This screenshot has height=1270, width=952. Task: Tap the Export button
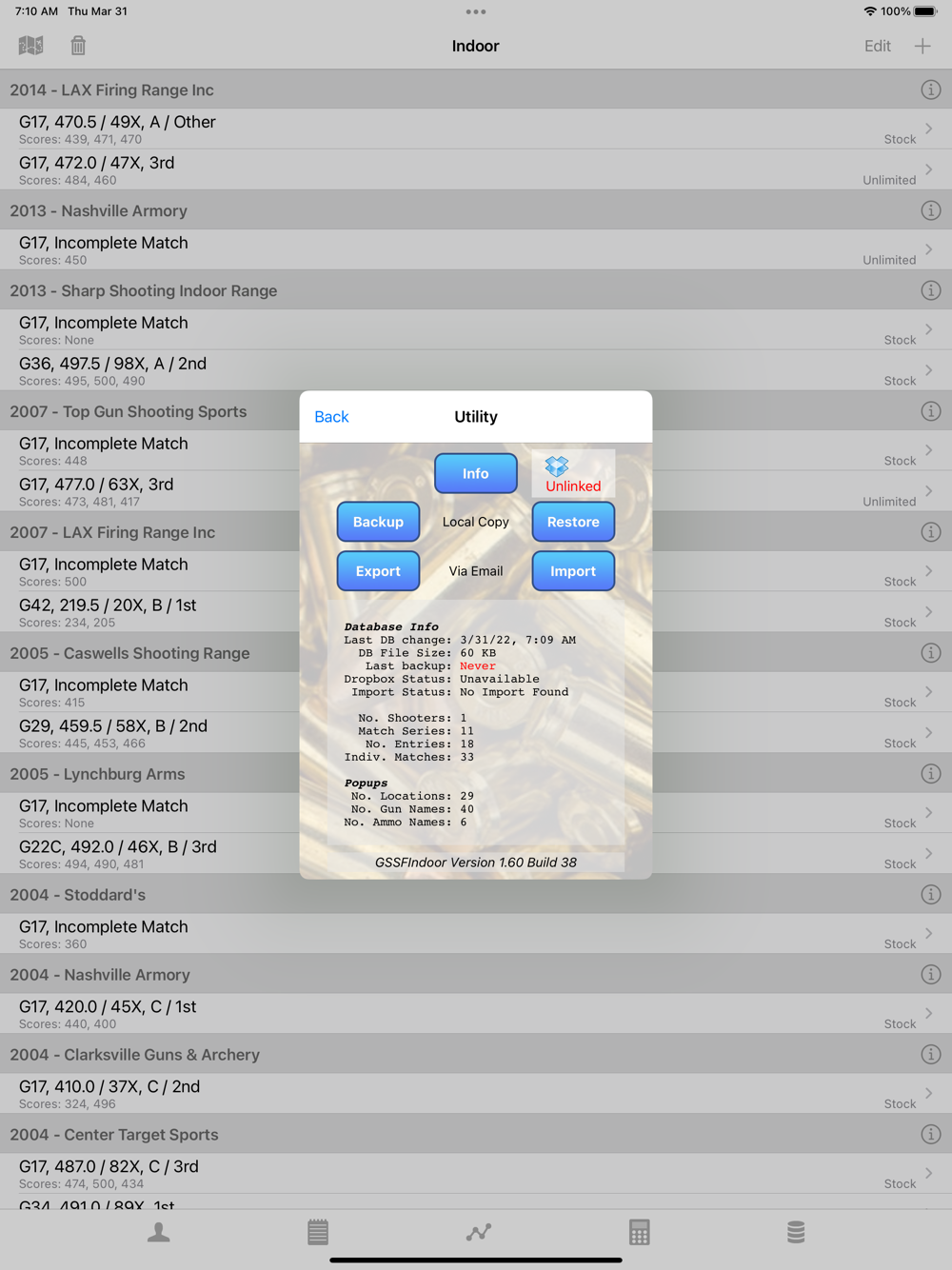tap(378, 571)
